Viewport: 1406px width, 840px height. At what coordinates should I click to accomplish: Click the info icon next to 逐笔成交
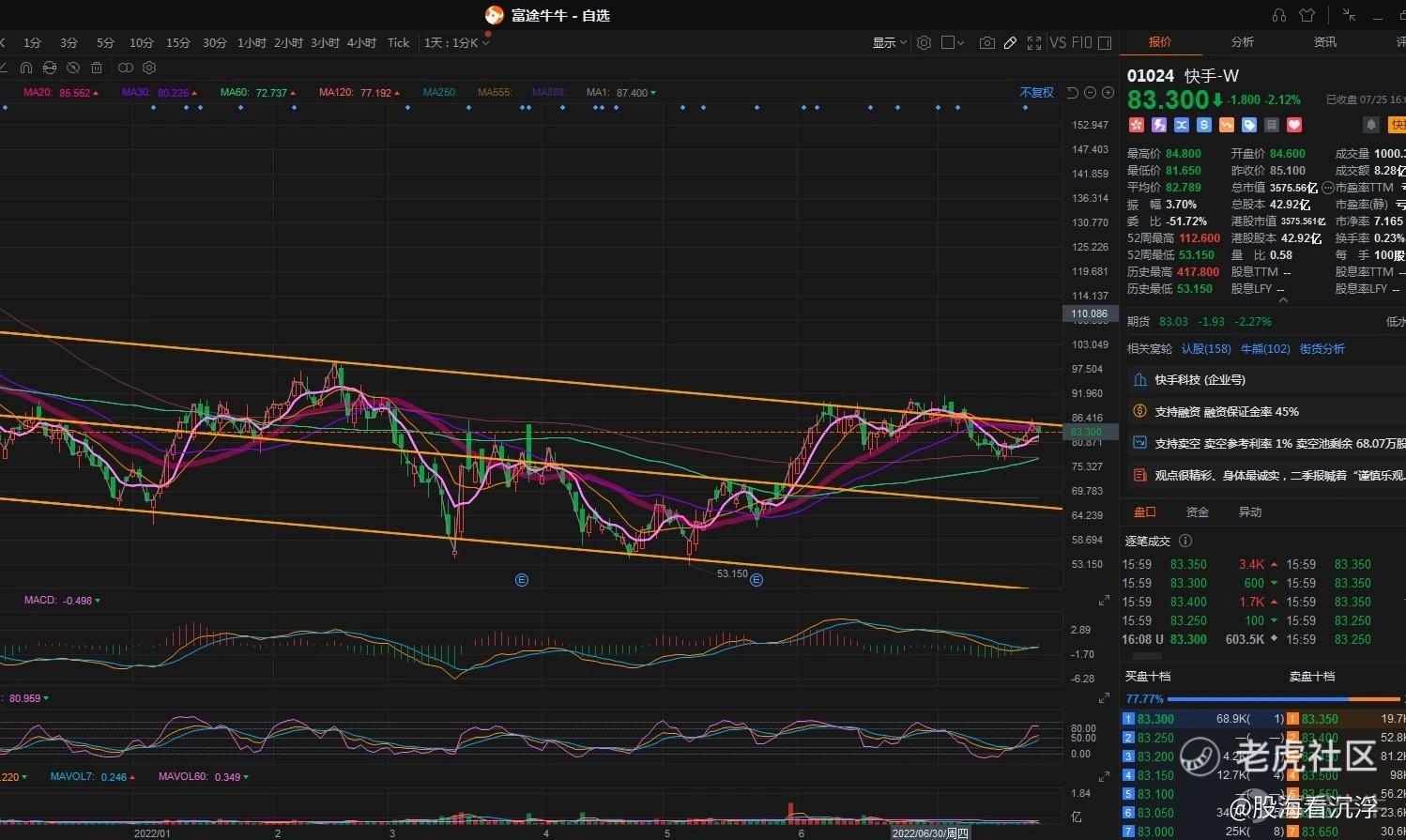point(1185,541)
